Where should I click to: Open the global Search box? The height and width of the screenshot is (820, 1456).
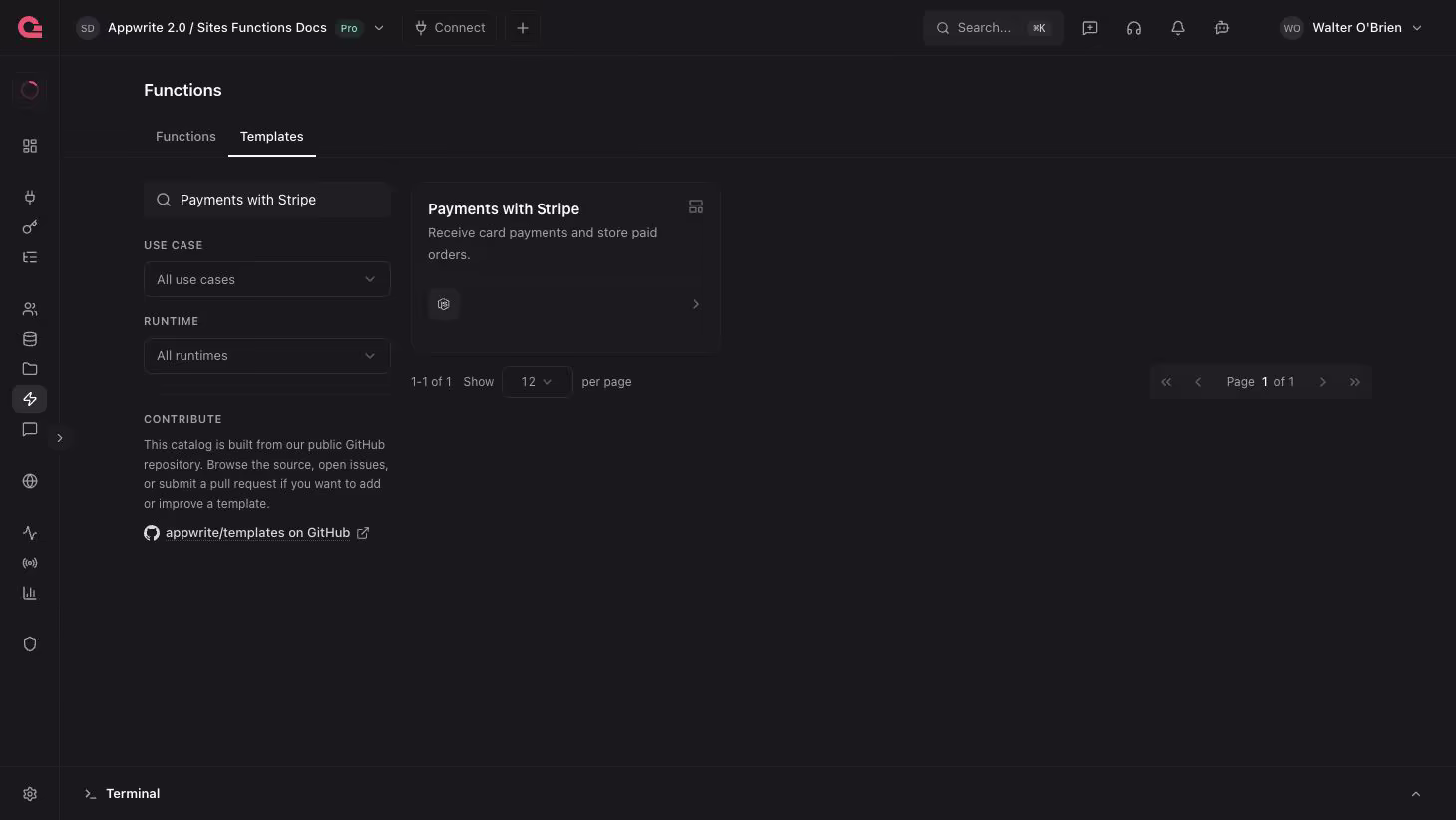point(993,28)
